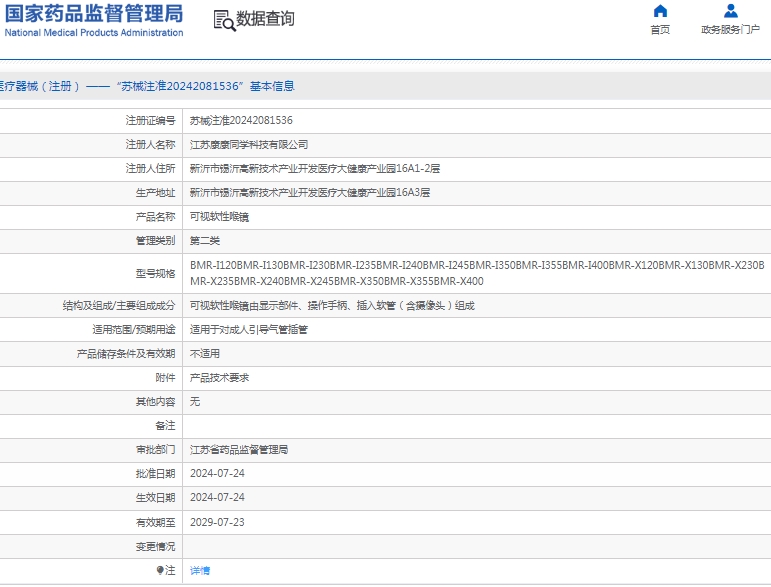Screen dimensions: 771x587
Task: Click the 结构及组成/主要组成成分 label
Action: click(119, 306)
